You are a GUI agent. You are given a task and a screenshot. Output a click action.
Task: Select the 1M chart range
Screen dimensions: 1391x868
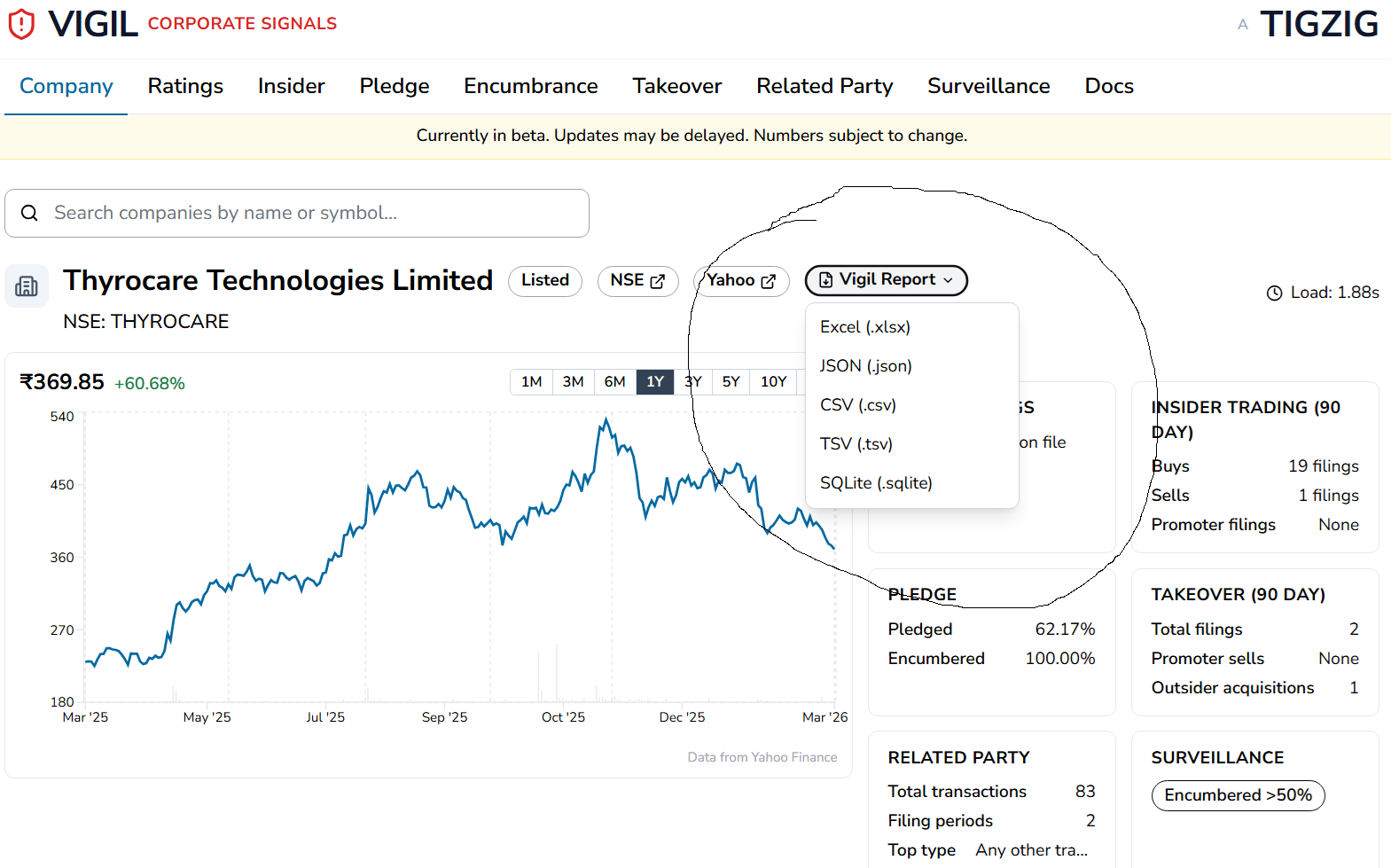pos(531,382)
